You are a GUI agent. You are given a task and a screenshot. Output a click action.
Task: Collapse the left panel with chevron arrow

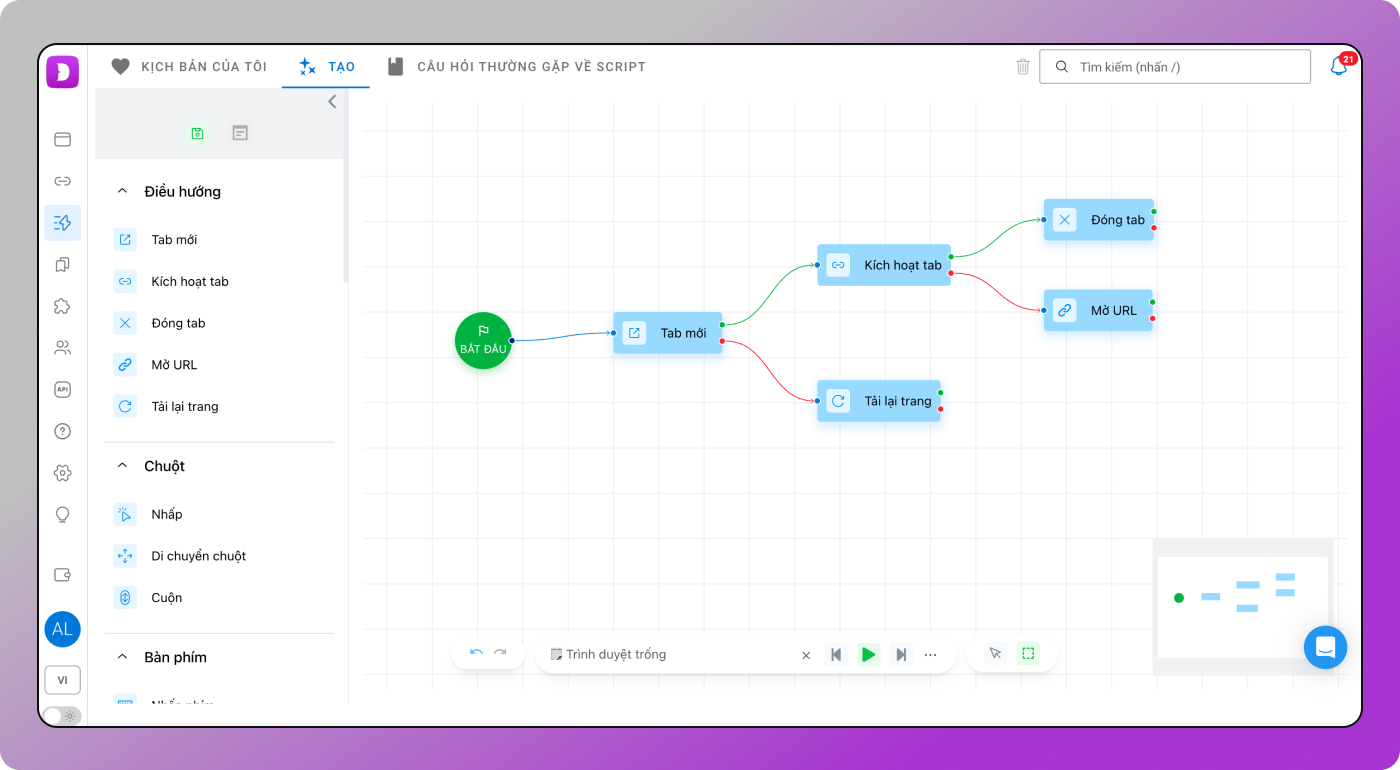(332, 101)
